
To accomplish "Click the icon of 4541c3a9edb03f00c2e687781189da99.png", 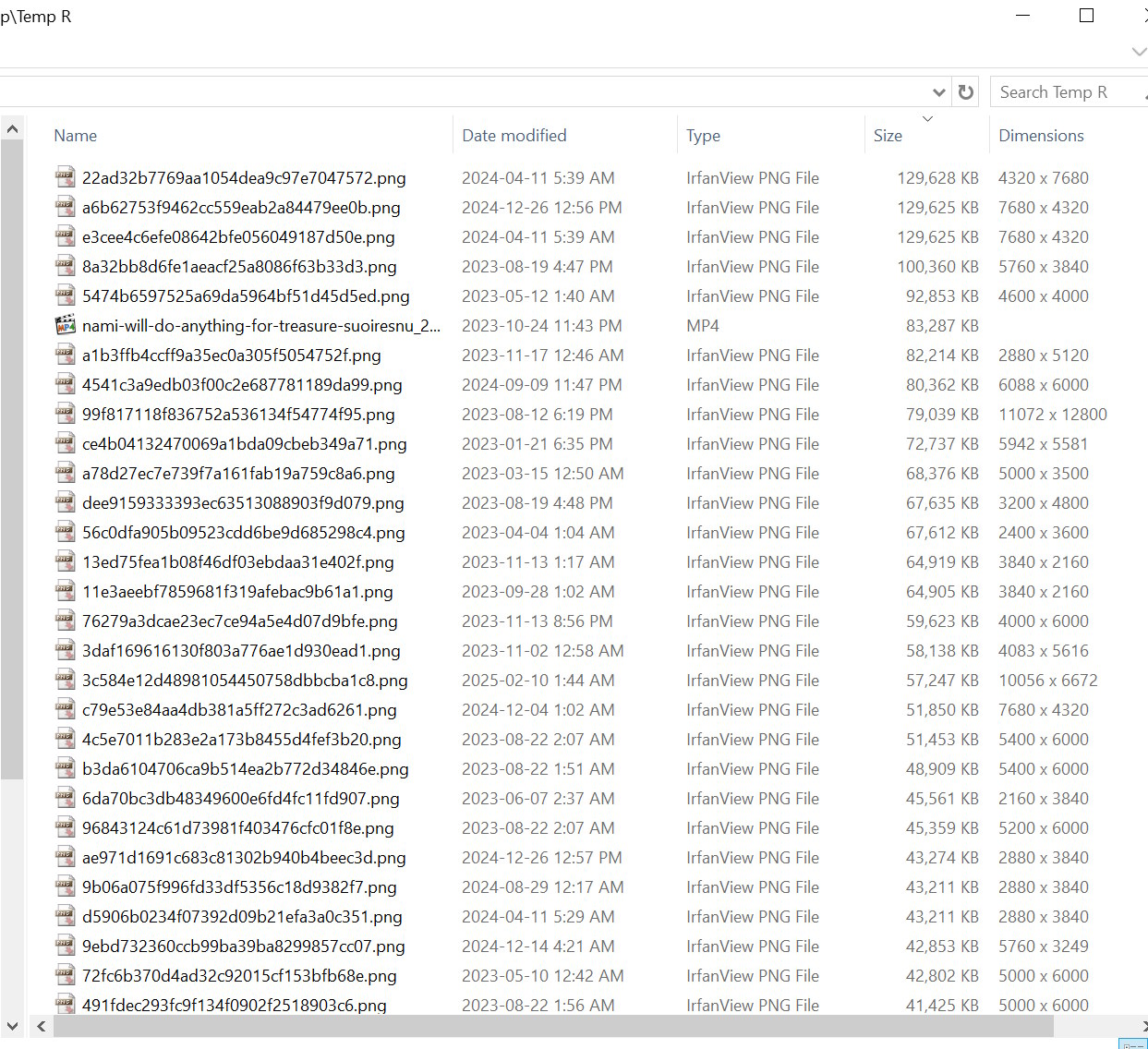I will point(65,383).
